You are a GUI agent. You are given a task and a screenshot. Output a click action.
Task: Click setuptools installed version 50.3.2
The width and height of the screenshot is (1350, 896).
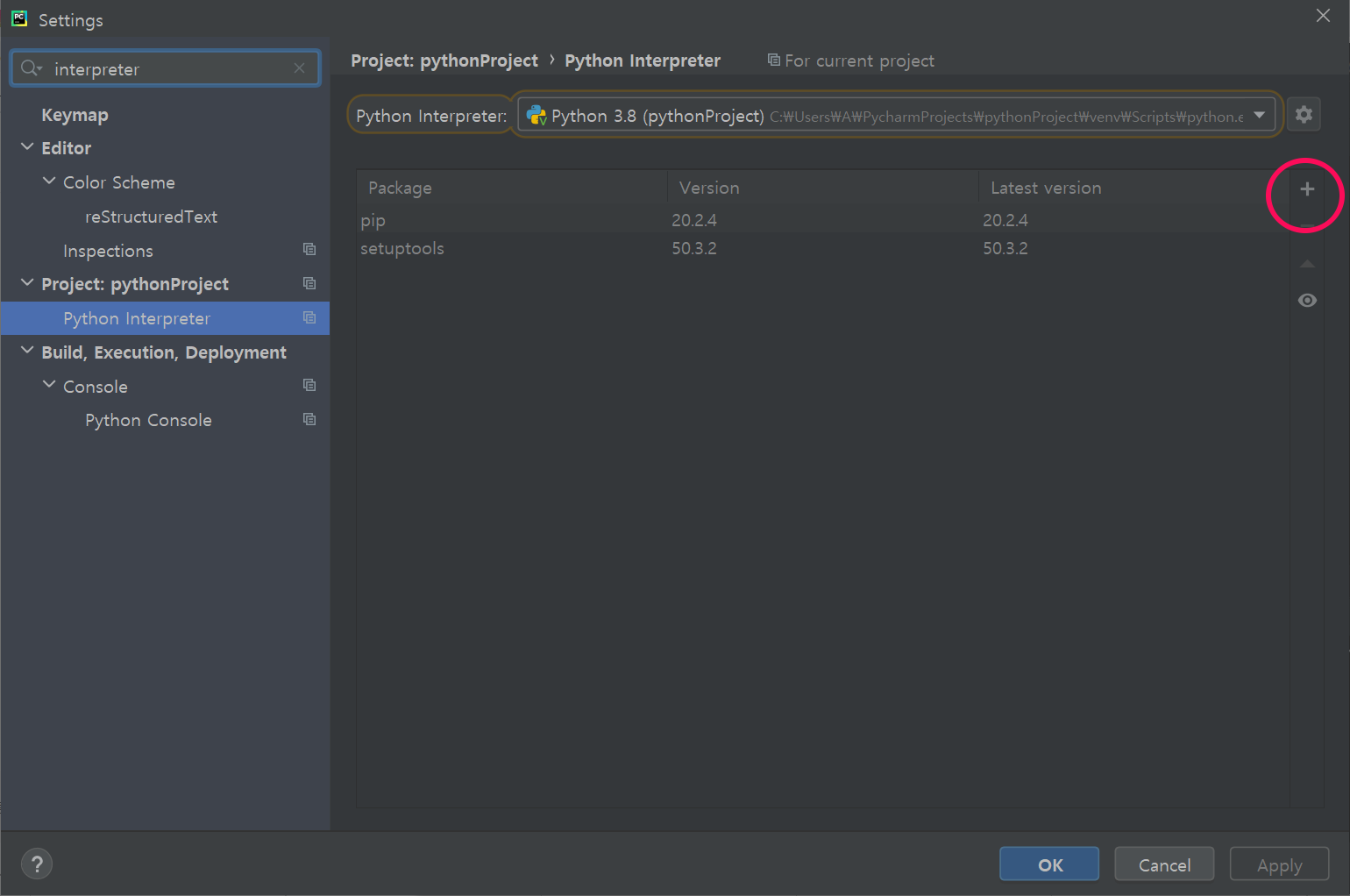(694, 248)
